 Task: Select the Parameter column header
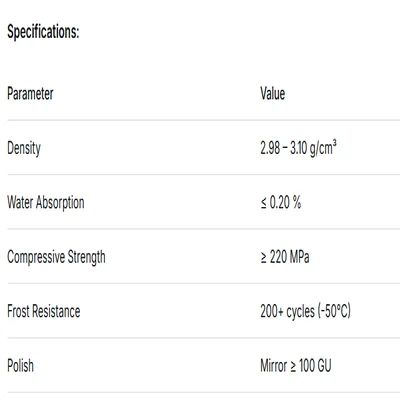tap(30, 93)
